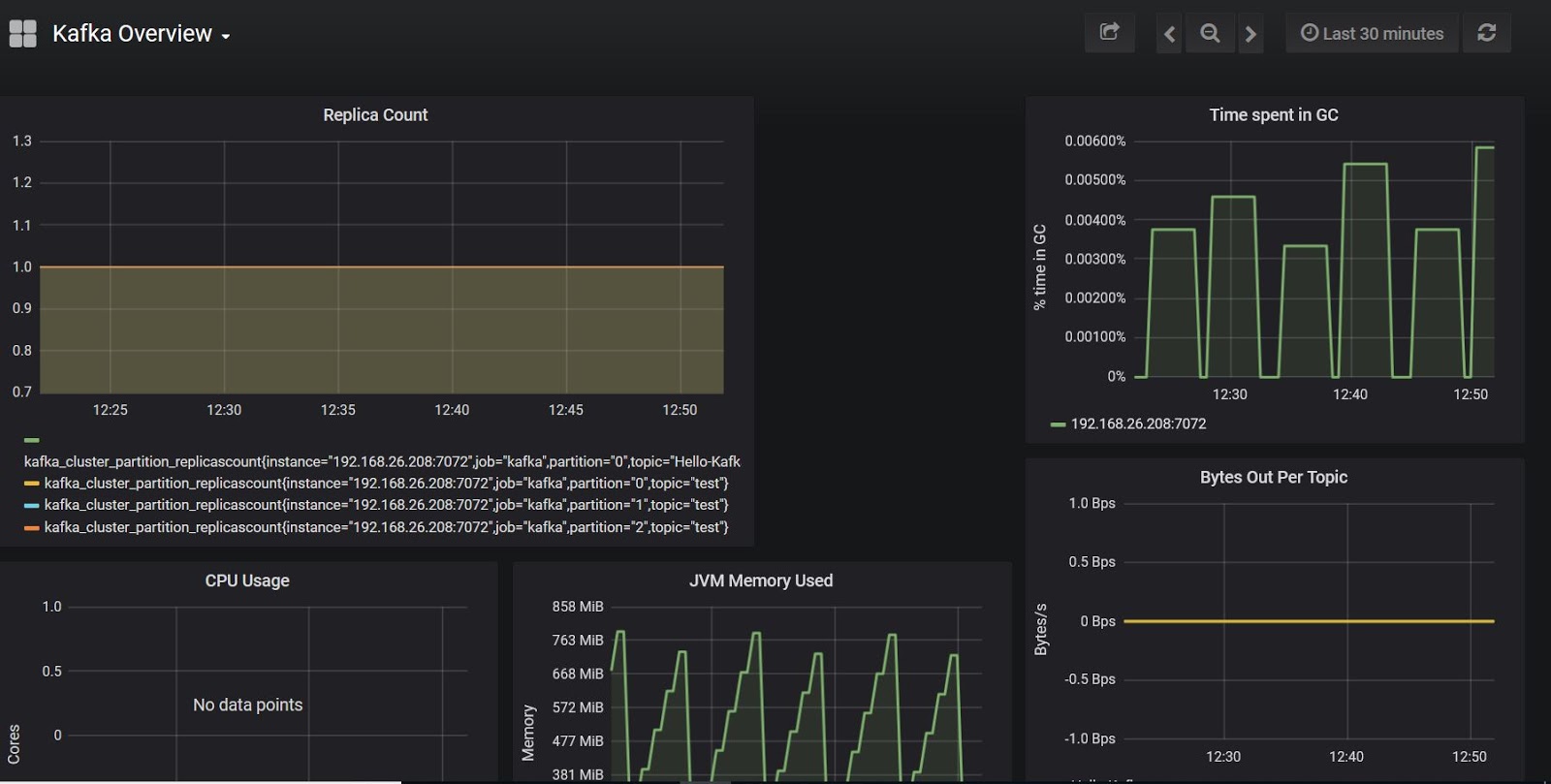The image size is (1551, 784).
Task: Open the CPU Usage panel title menu
Action: [247, 580]
